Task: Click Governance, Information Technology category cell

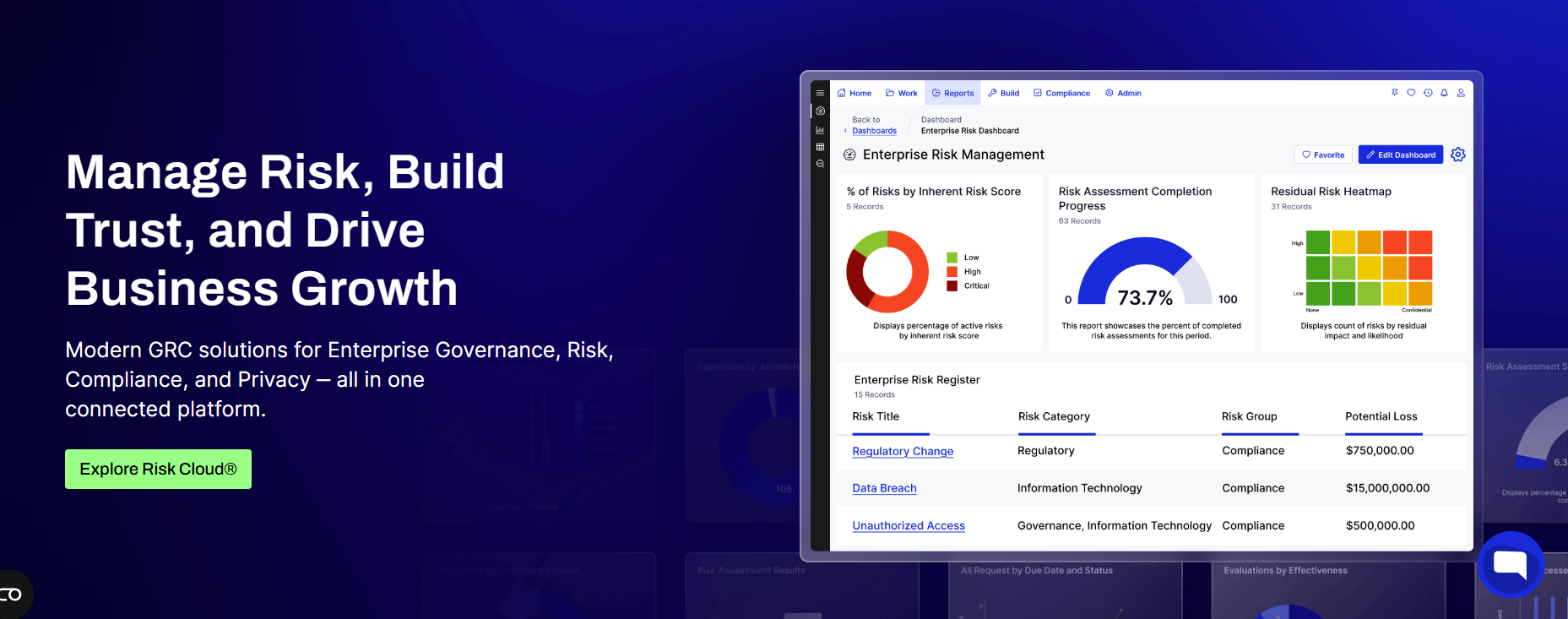Action: pos(1114,525)
